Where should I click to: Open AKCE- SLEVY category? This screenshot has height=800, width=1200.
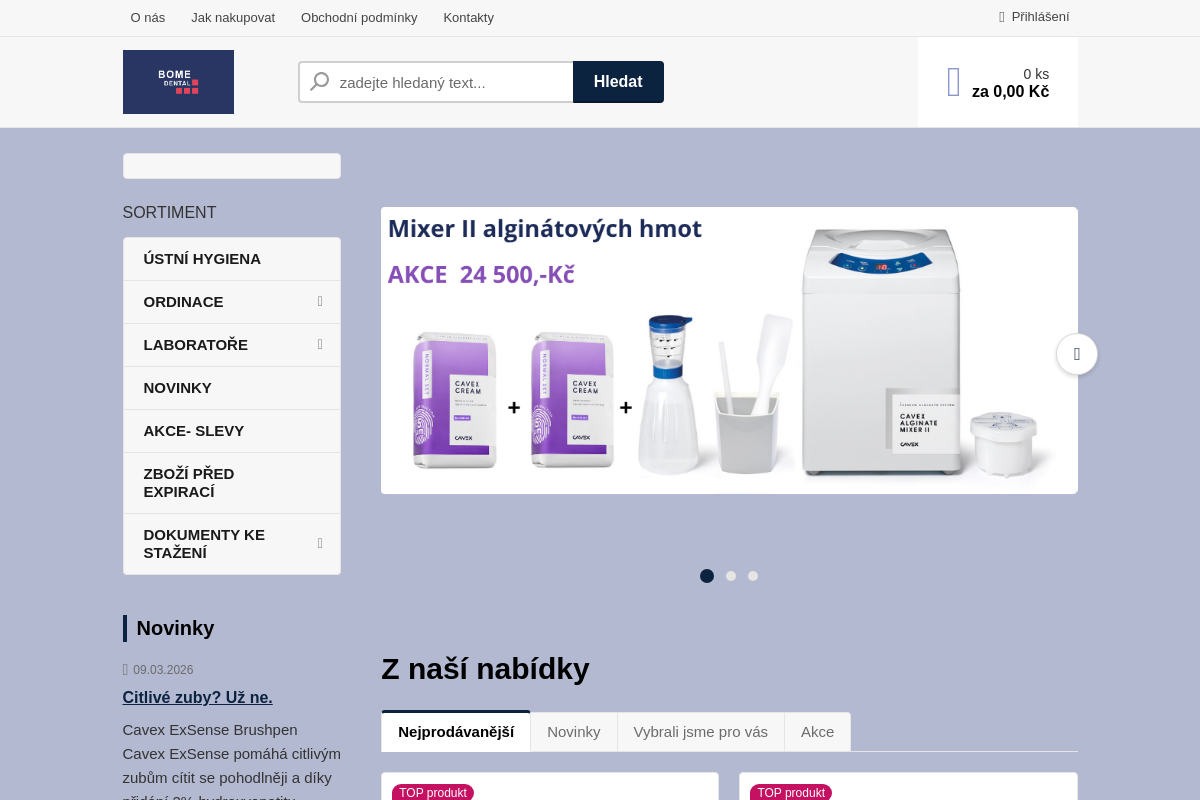click(x=232, y=431)
